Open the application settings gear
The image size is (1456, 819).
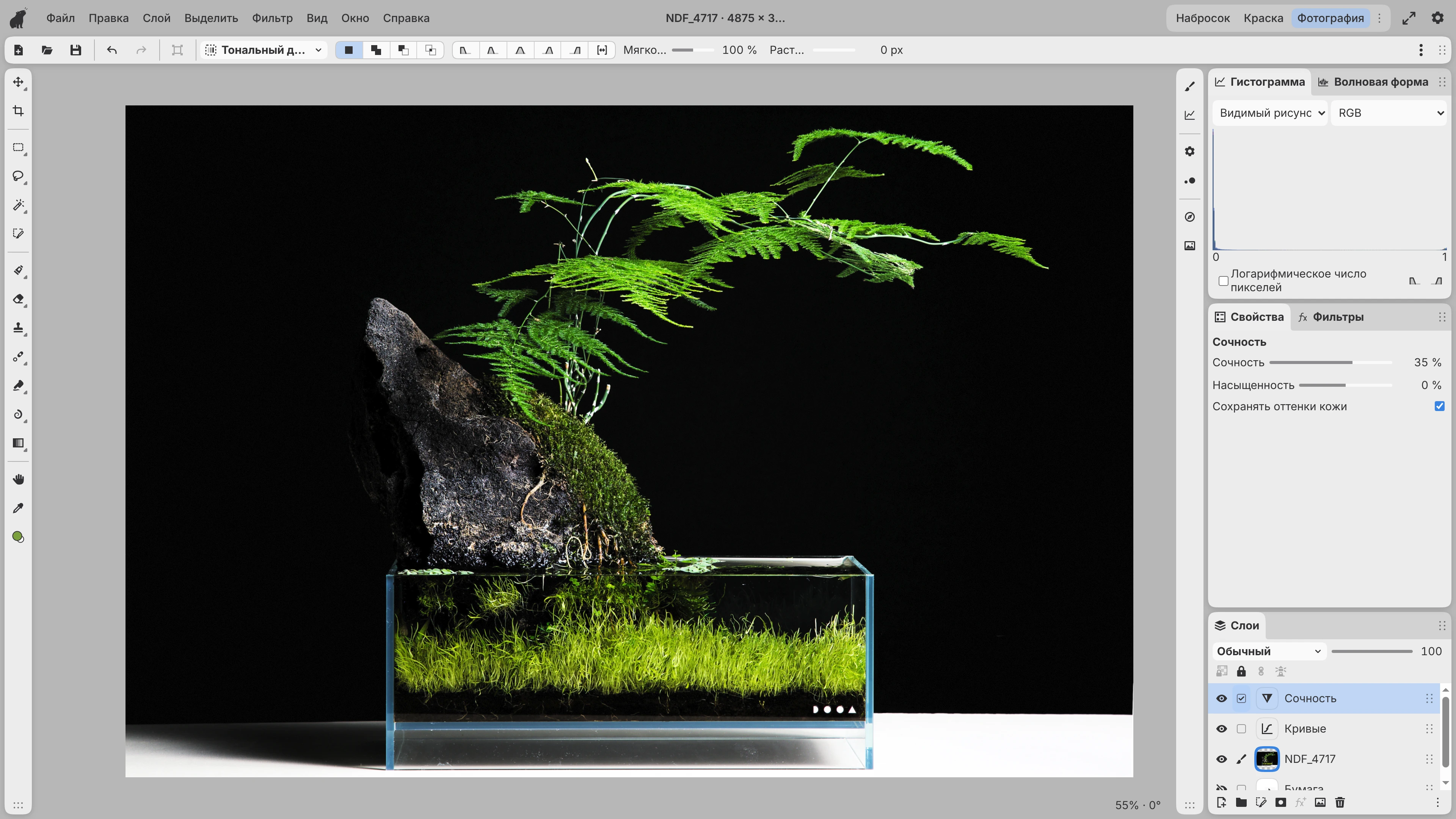point(1437,18)
